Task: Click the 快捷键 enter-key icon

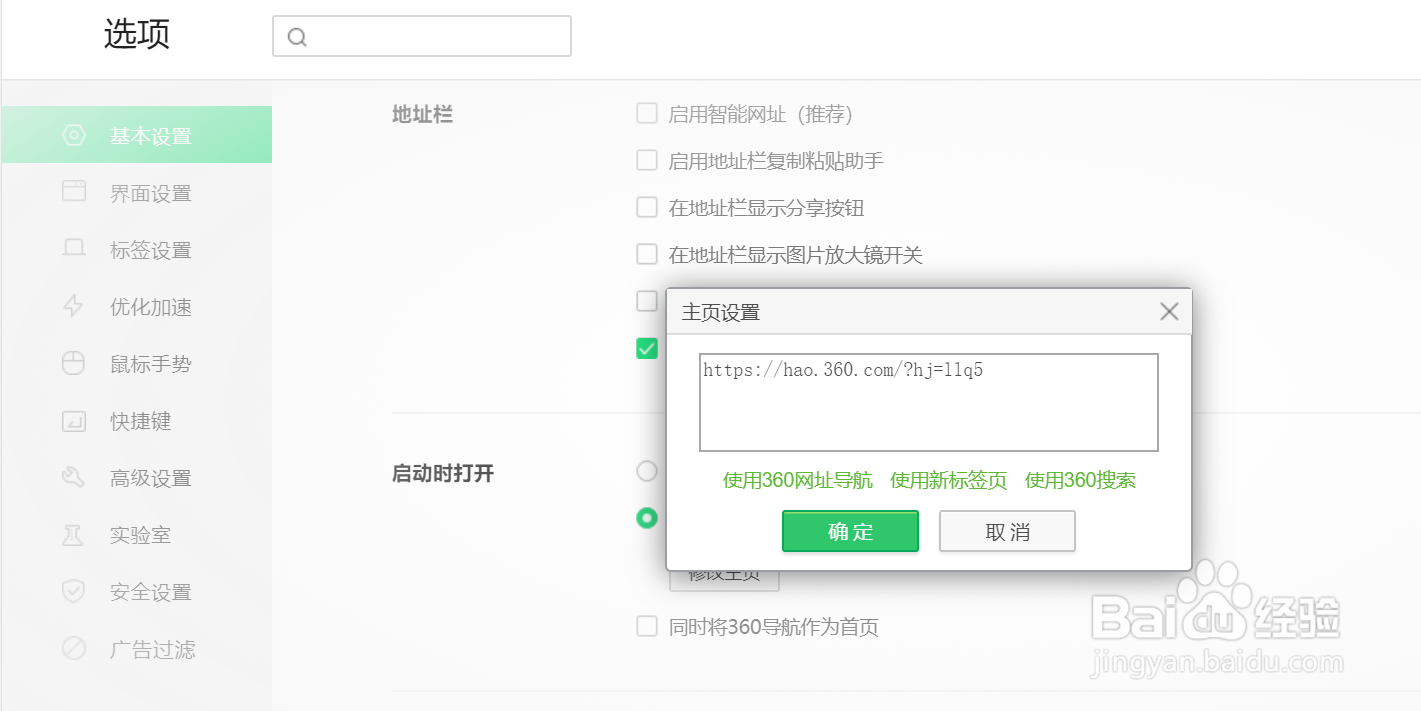Action: [74, 422]
